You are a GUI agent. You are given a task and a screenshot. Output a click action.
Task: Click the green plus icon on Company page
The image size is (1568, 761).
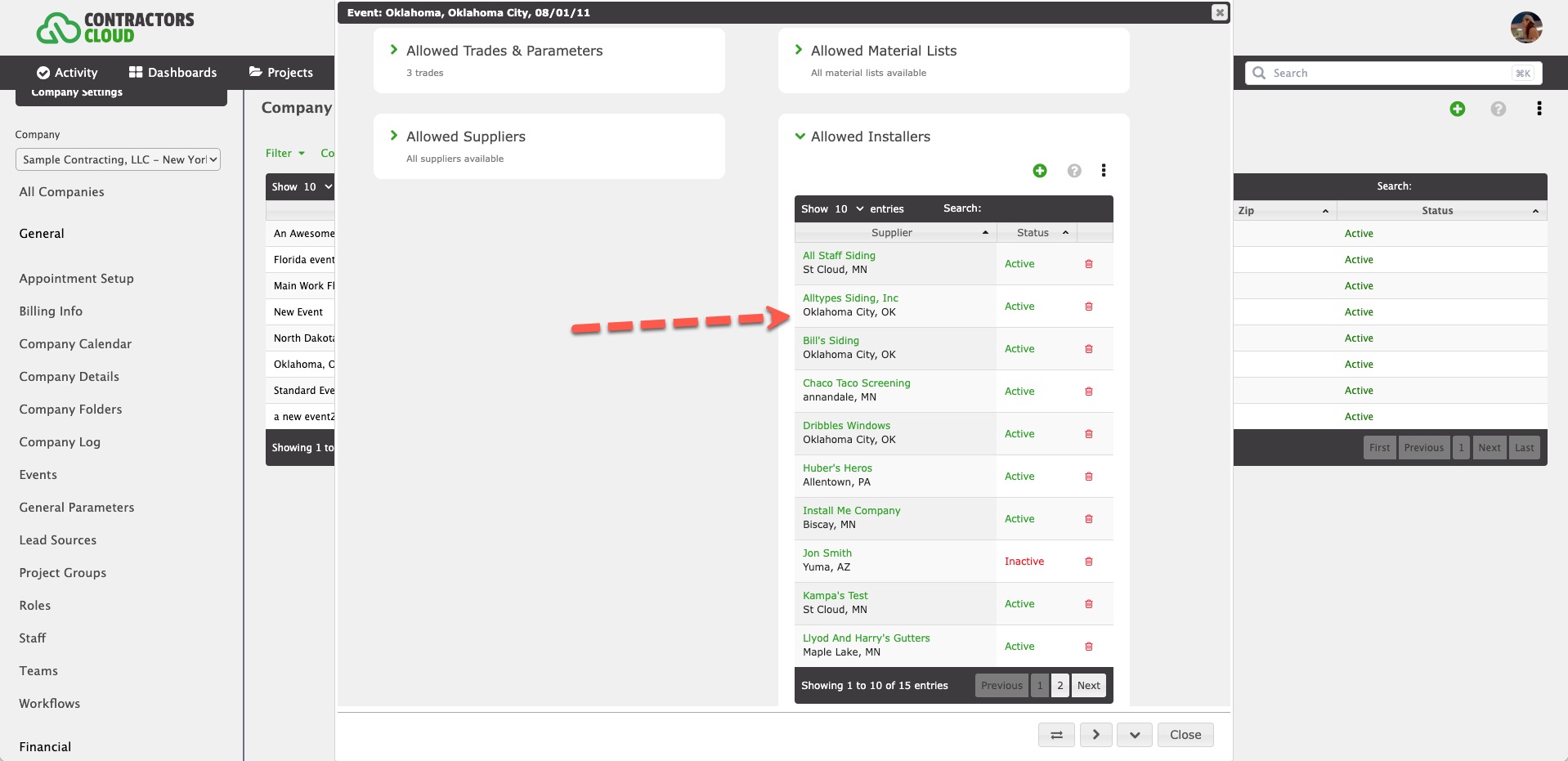tap(1458, 109)
